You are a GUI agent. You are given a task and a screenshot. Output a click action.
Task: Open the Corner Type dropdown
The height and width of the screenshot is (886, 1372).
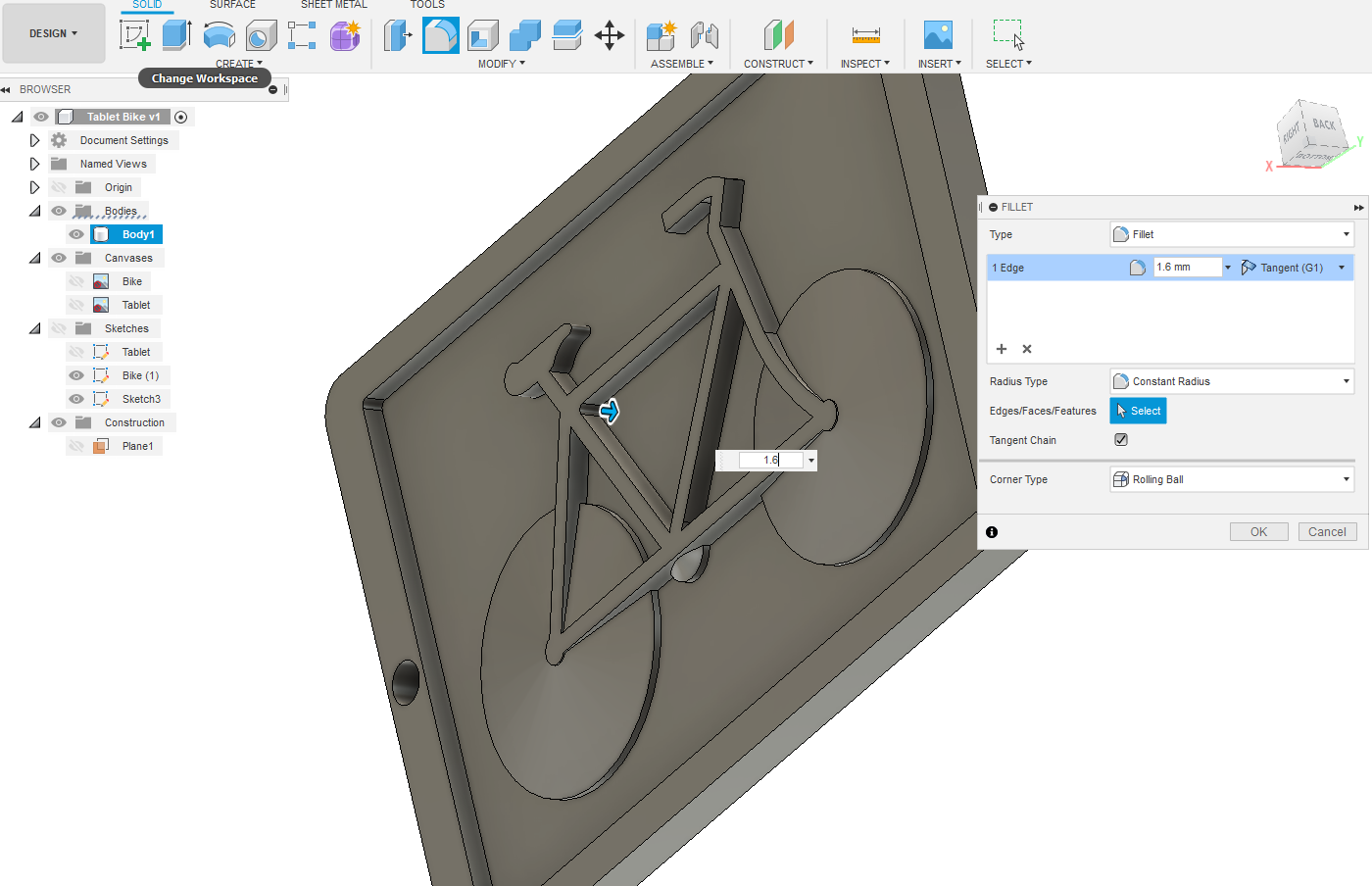1232,479
